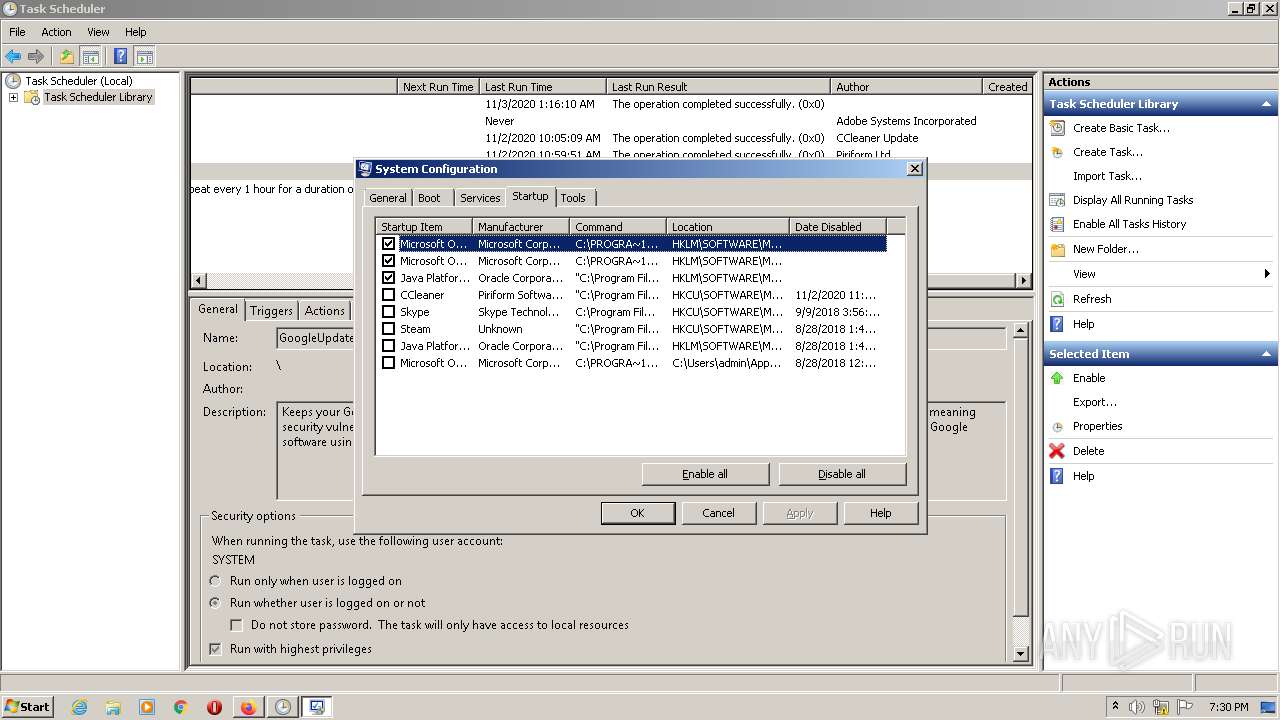This screenshot has width=1280, height=720.
Task: Switch to Services tab in System Configuration
Action: pyautogui.click(x=480, y=198)
